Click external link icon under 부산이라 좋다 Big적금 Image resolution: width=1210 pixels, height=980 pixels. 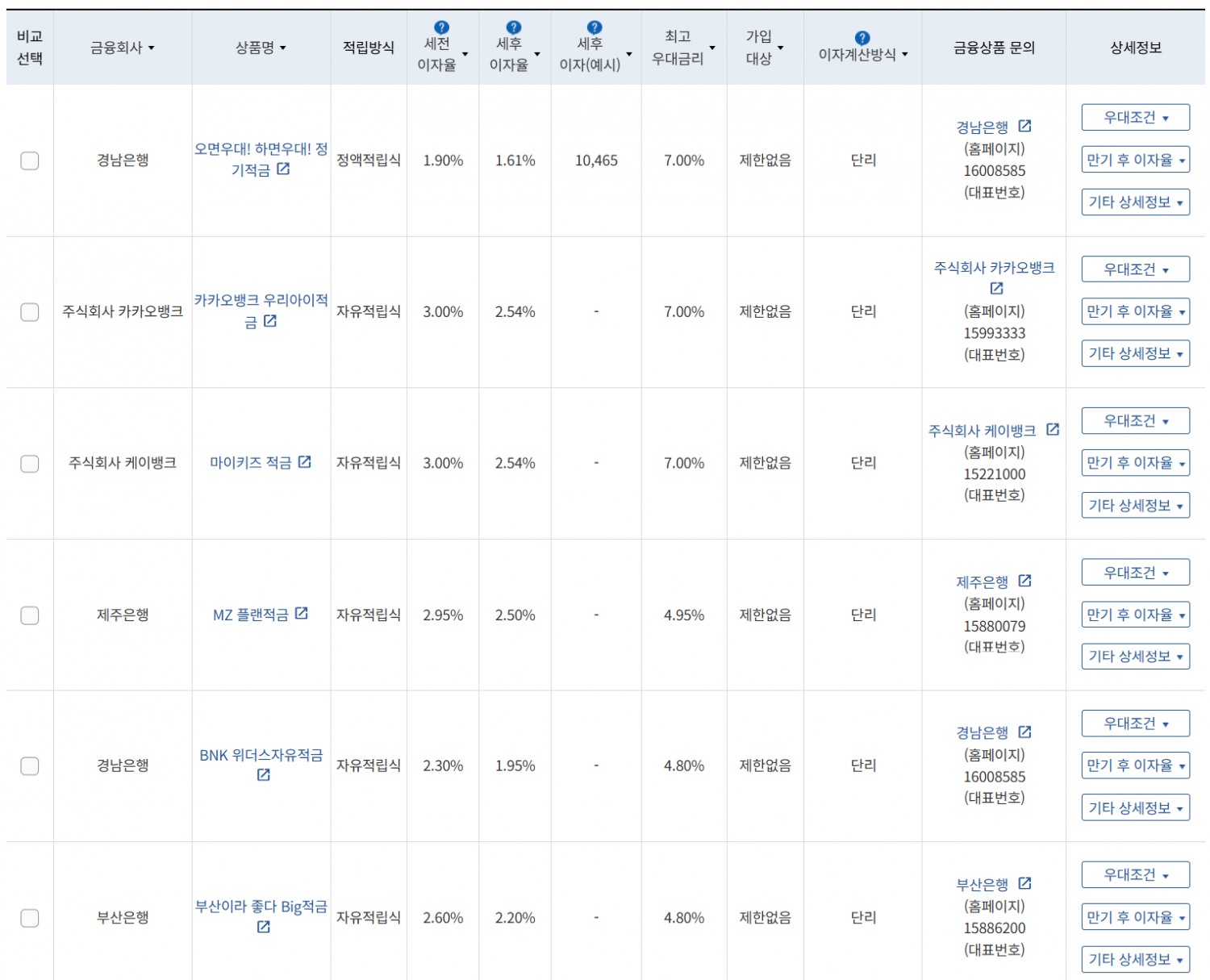(263, 928)
